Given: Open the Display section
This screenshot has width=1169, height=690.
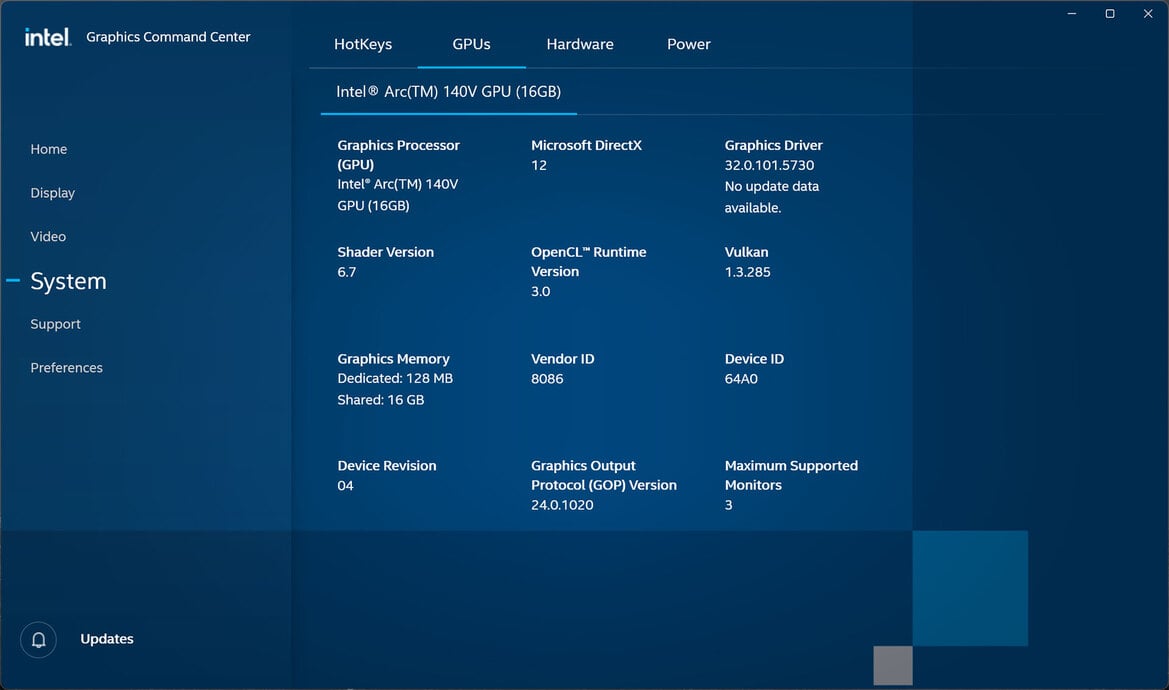Looking at the screenshot, I should pos(52,193).
